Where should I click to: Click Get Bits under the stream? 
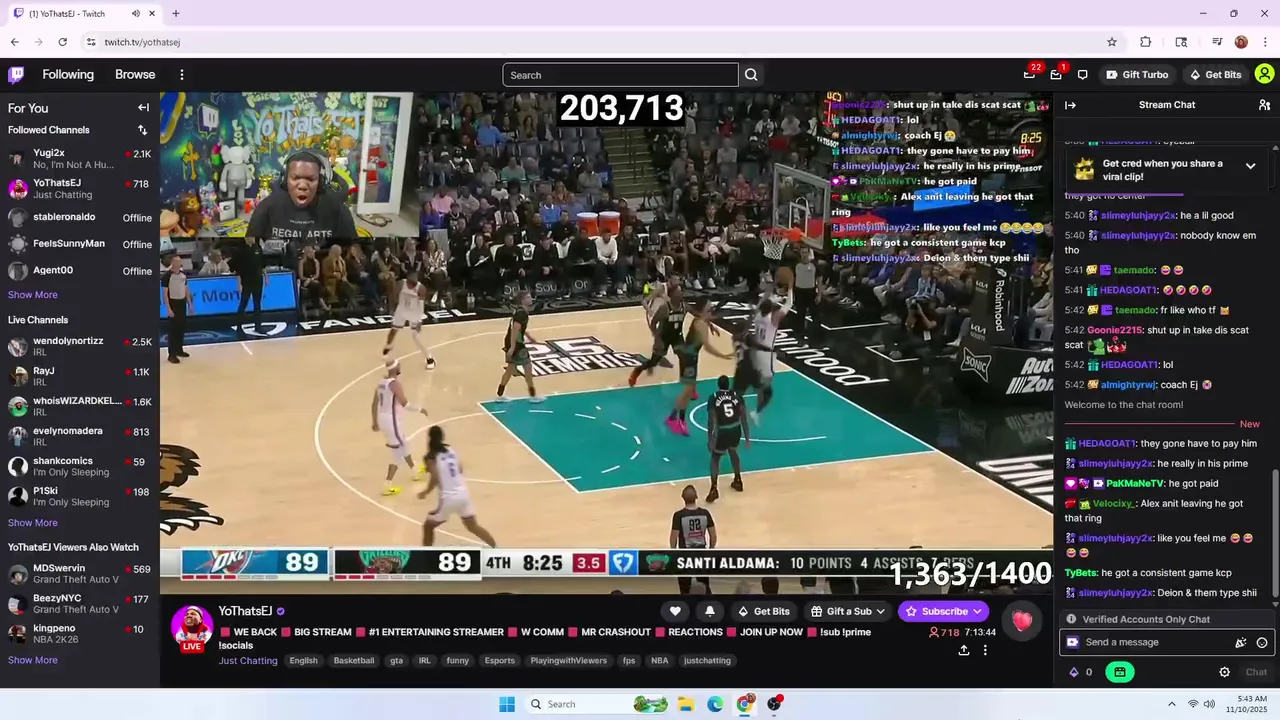[x=764, y=611]
